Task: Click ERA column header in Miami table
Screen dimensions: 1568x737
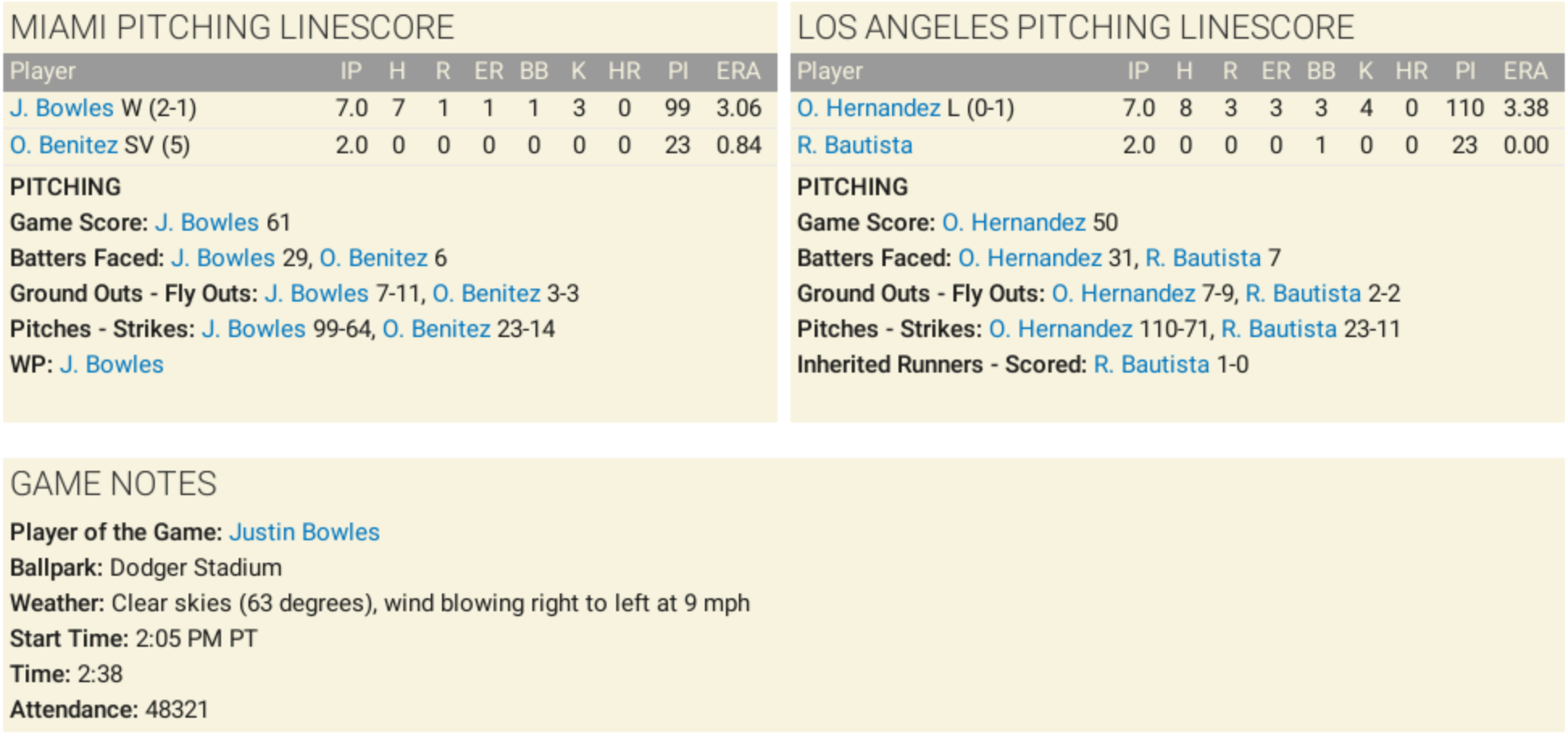Action: (738, 72)
